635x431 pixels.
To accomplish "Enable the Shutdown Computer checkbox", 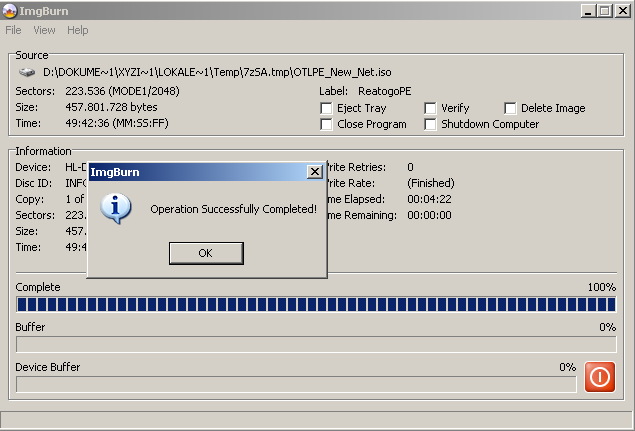I will [x=430, y=124].
